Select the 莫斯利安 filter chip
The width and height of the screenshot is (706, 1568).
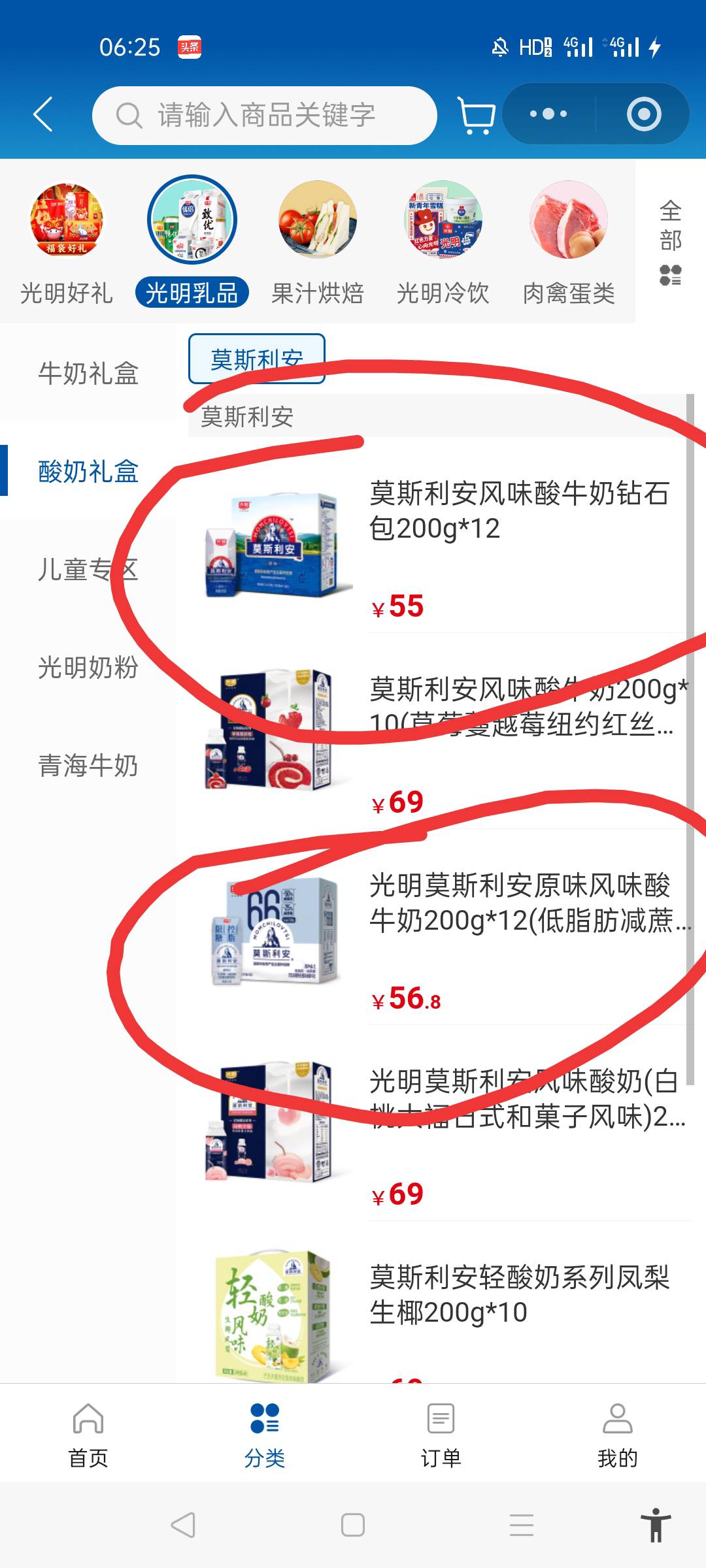point(257,359)
